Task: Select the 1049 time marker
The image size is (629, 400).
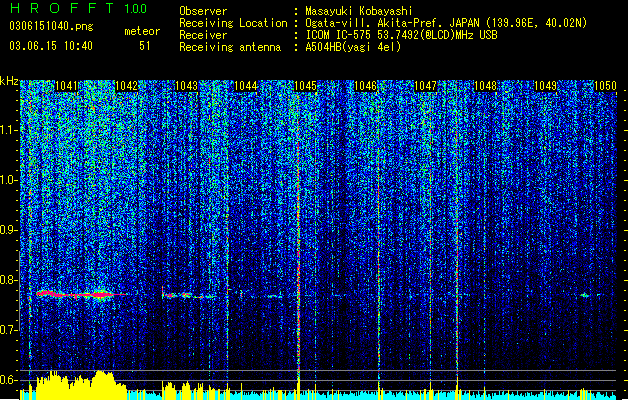Action: 546,86
